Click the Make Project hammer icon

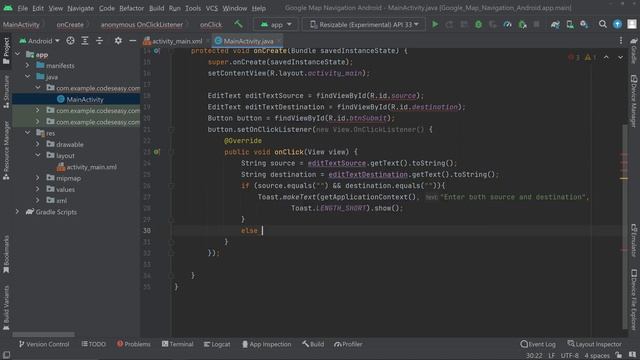[238, 24]
